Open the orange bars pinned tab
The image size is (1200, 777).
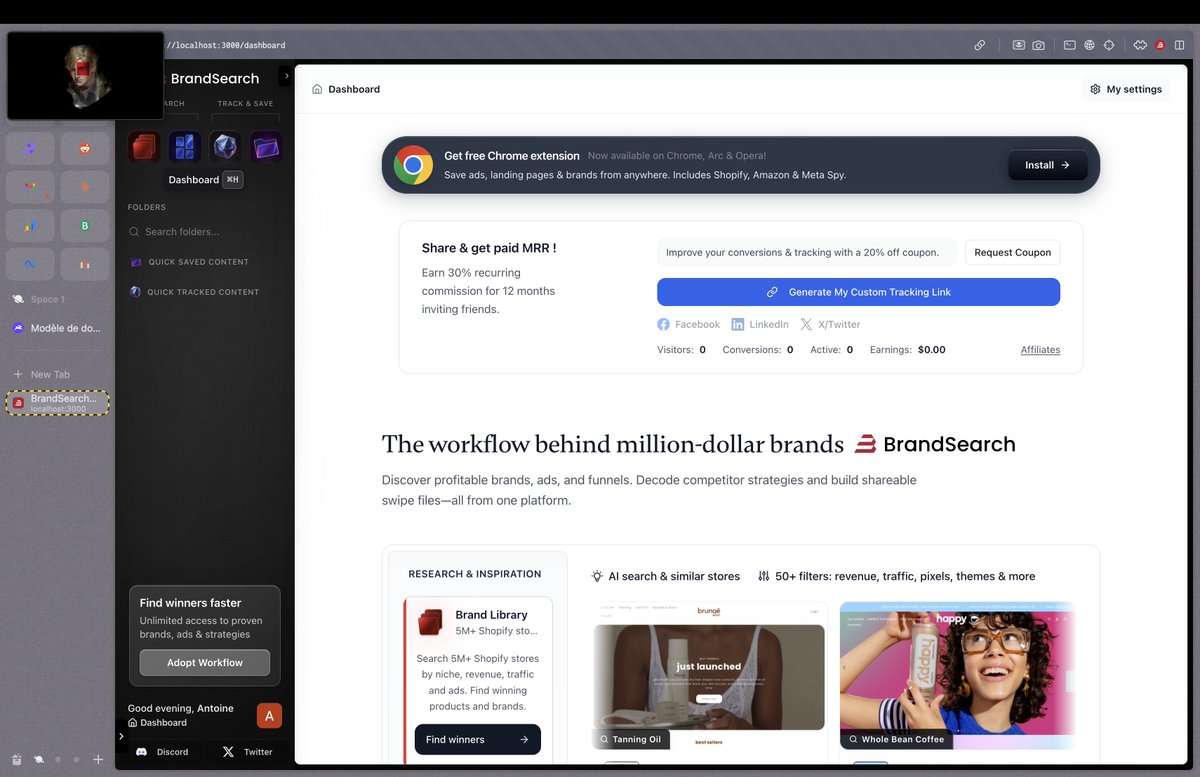[x=85, y=265]
